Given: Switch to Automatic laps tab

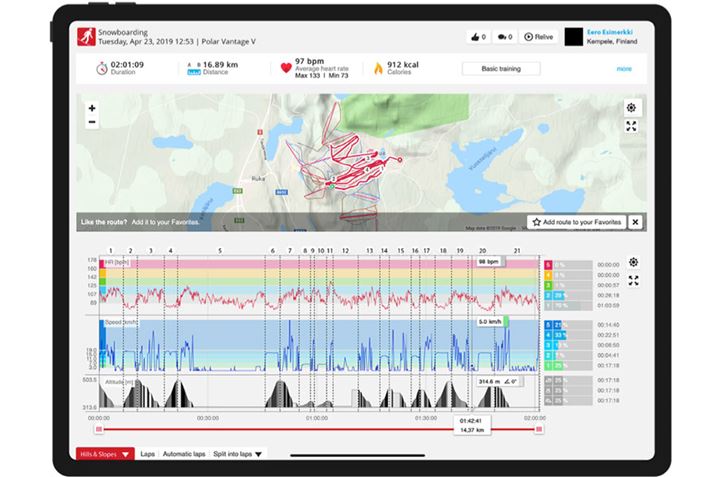Looking at the screenshot, I should 183,453.
